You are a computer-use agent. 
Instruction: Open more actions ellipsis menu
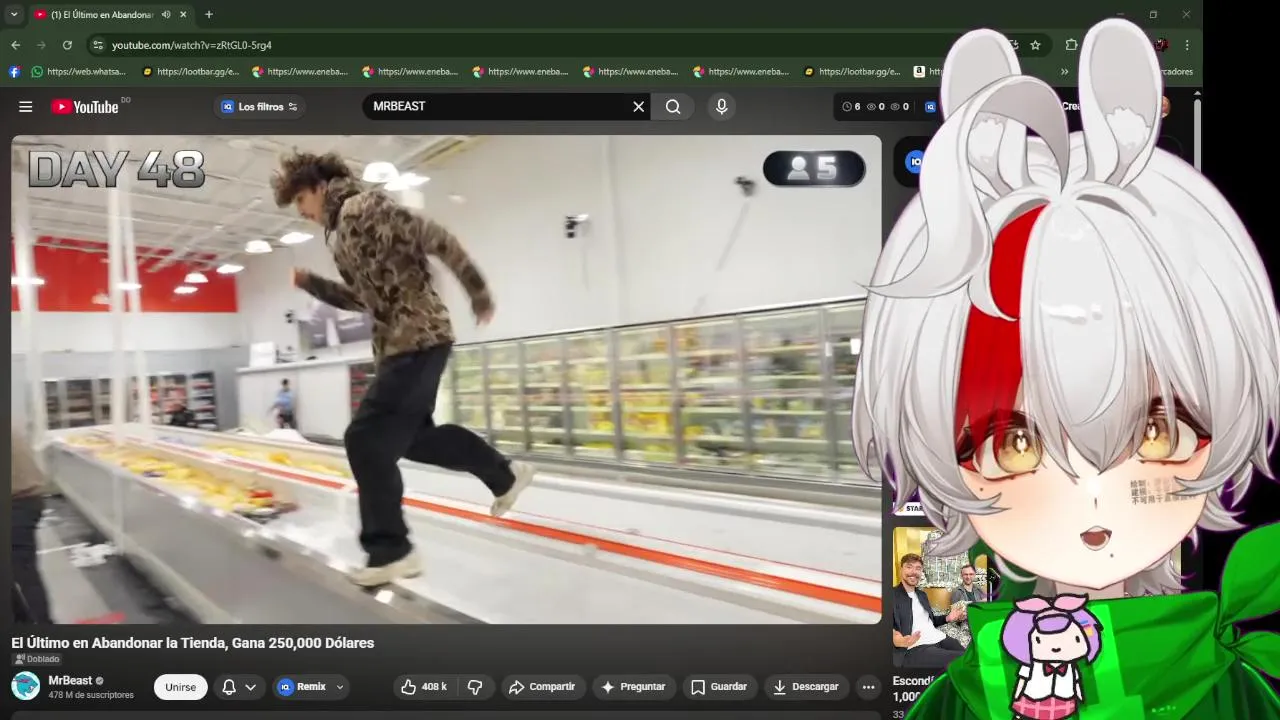click(x=868, y=687)
